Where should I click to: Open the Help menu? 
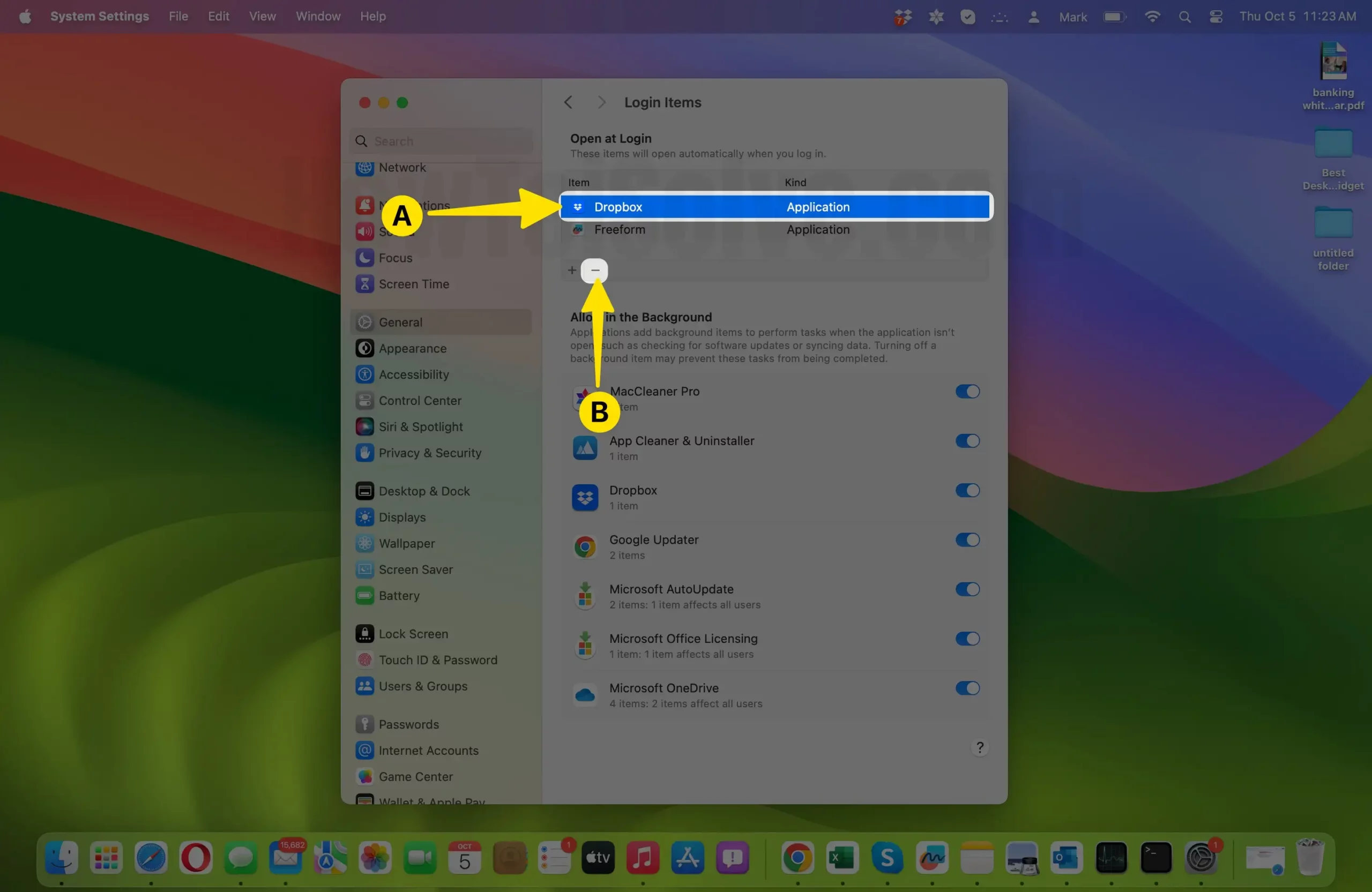coord(372,16)
